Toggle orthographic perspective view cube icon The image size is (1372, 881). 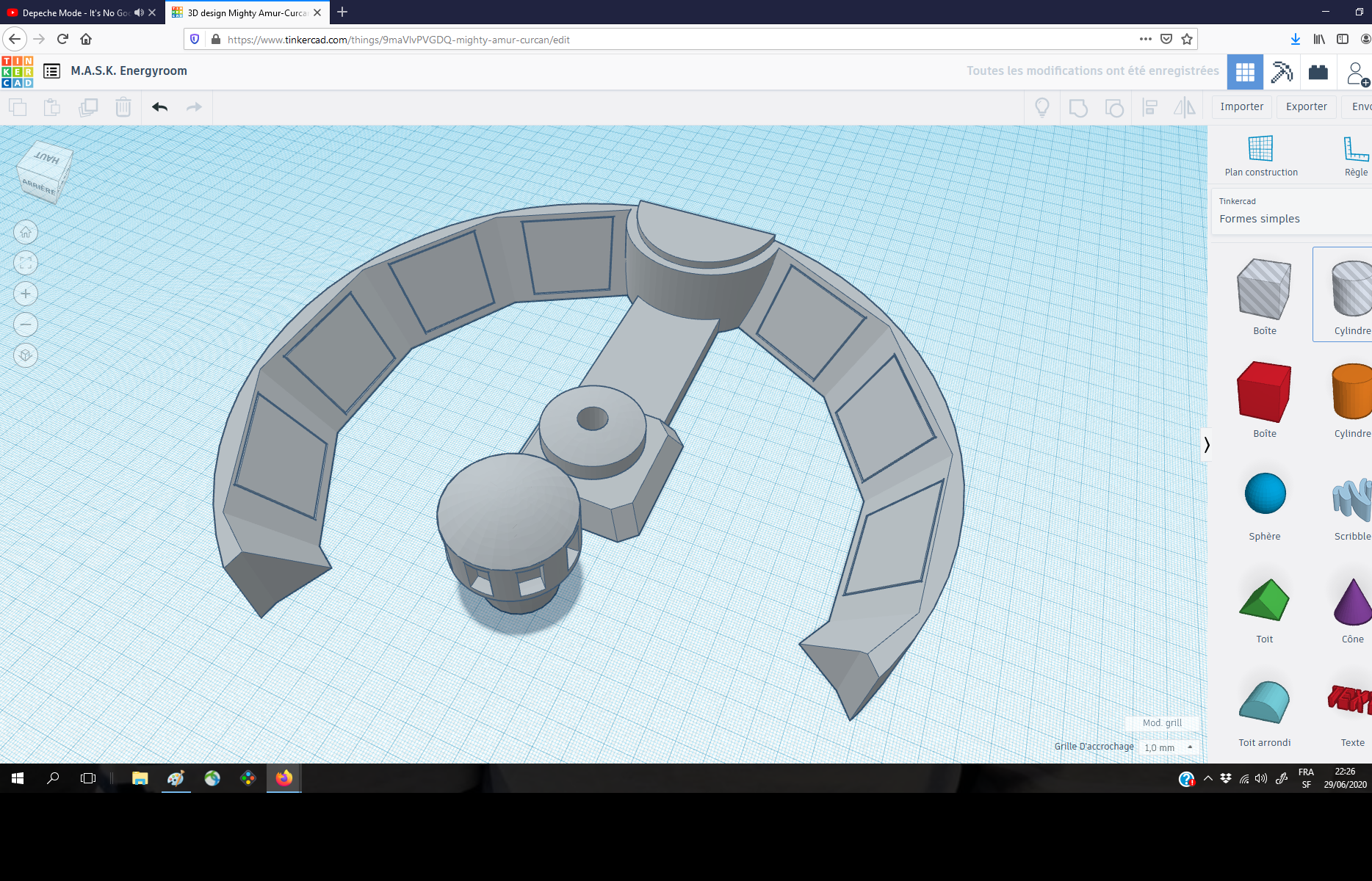pos(26,355)
